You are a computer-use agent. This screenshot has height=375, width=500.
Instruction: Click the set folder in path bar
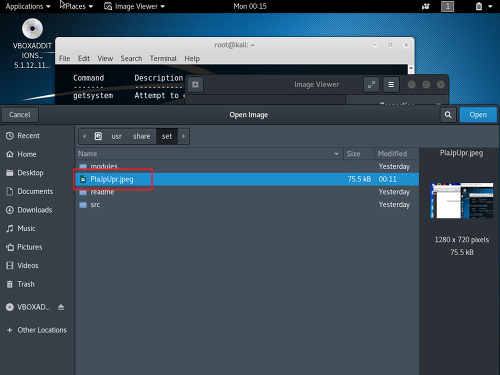click(x=167, y=136)
